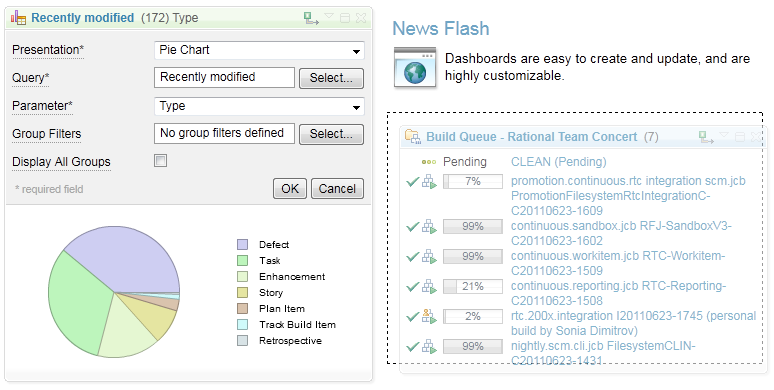Click build icon beside promotion.continuous.rtc build
Image resolution: width=774 pixels, height=390 pixels.
pyautogui.click(x=429, y=182)
